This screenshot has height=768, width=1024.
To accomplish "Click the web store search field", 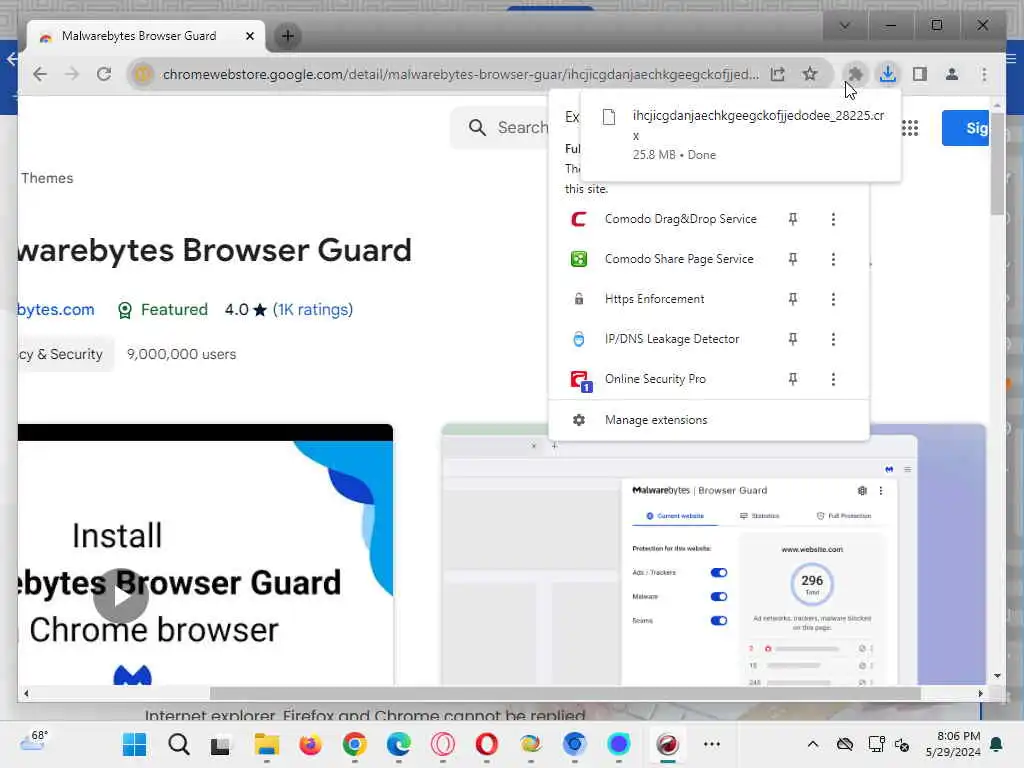I will [x=500, y=127].
